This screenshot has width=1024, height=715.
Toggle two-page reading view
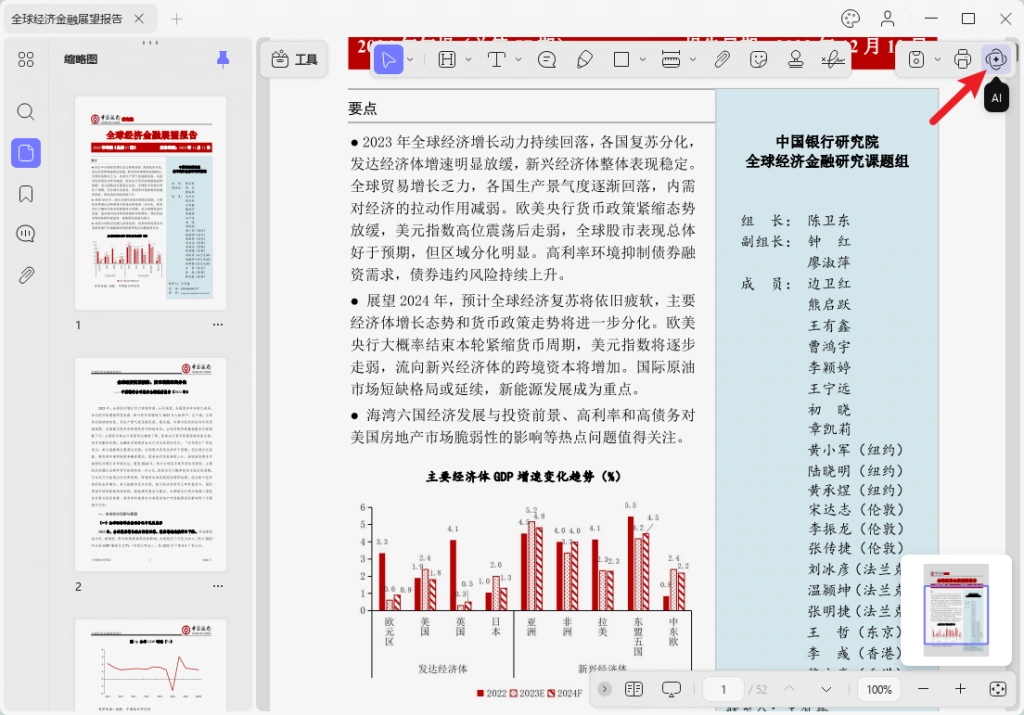(633, 689)
